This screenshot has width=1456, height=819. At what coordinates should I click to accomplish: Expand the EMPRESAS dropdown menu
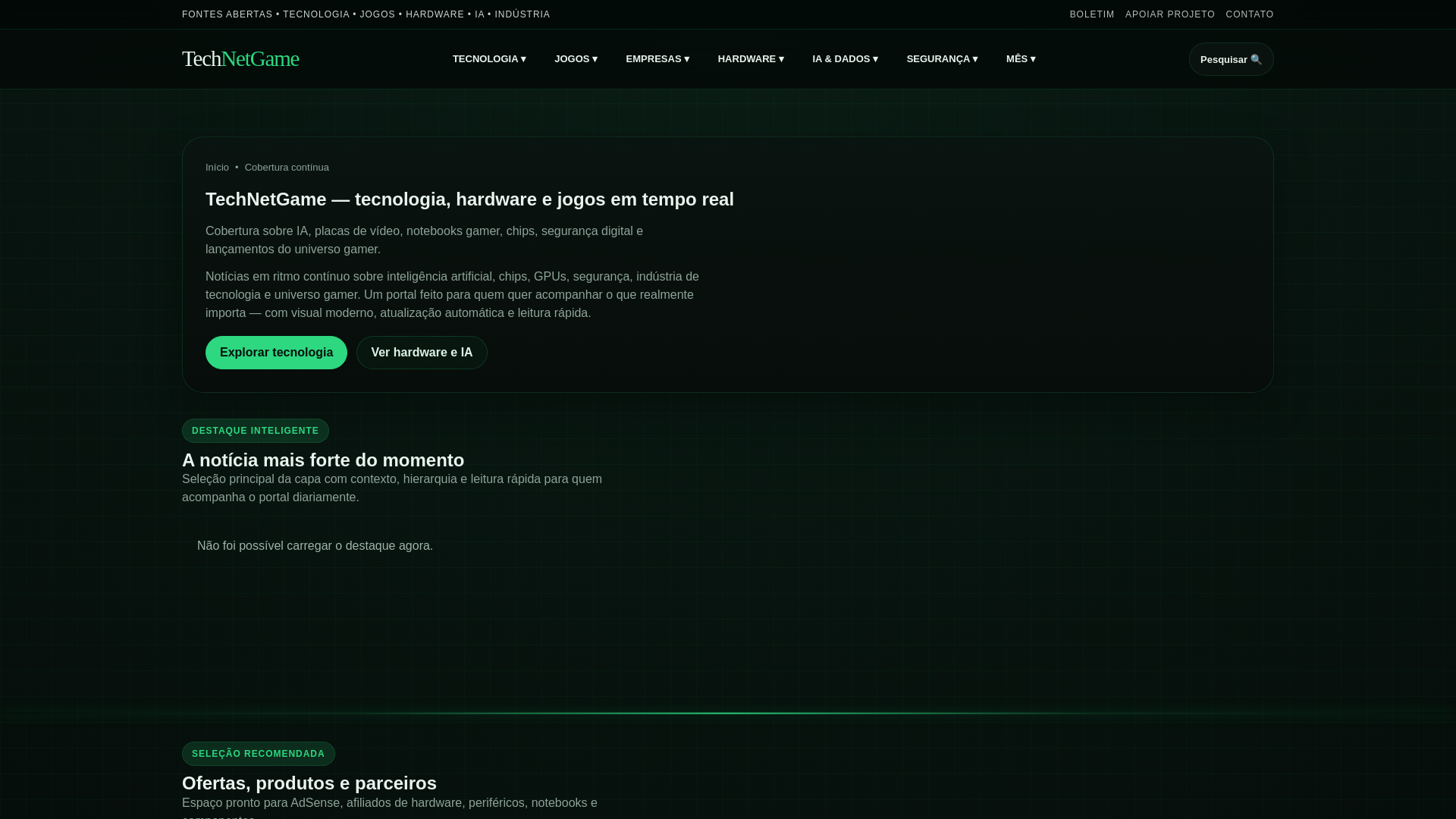(657, 59)
